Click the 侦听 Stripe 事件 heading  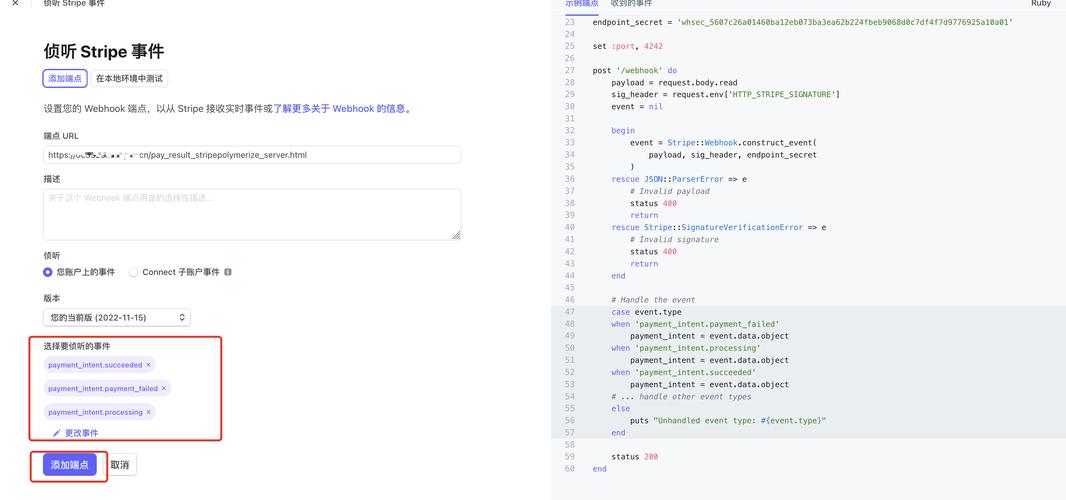103,51
